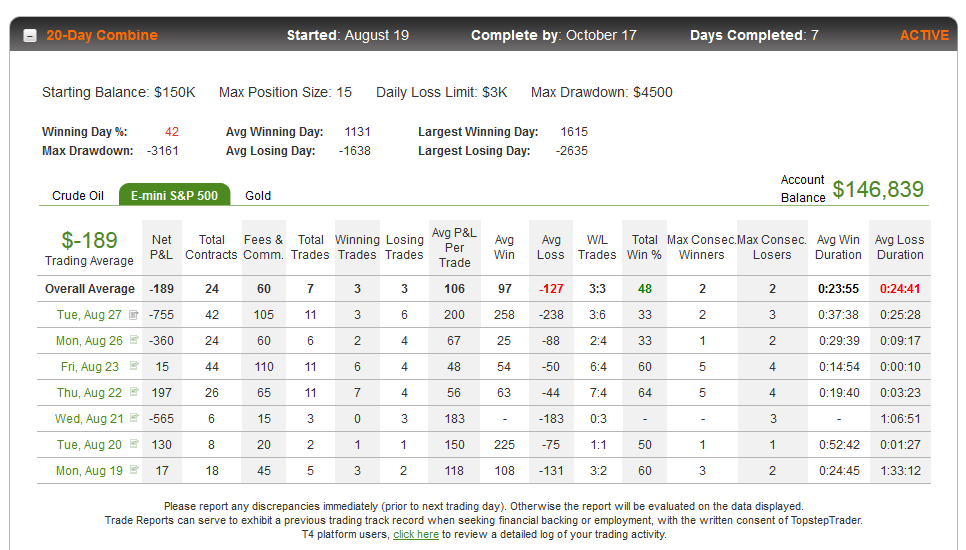Open the Mon, Aug 19 daily report
Screen dimensions: 966x550
(x=89, y=471)
